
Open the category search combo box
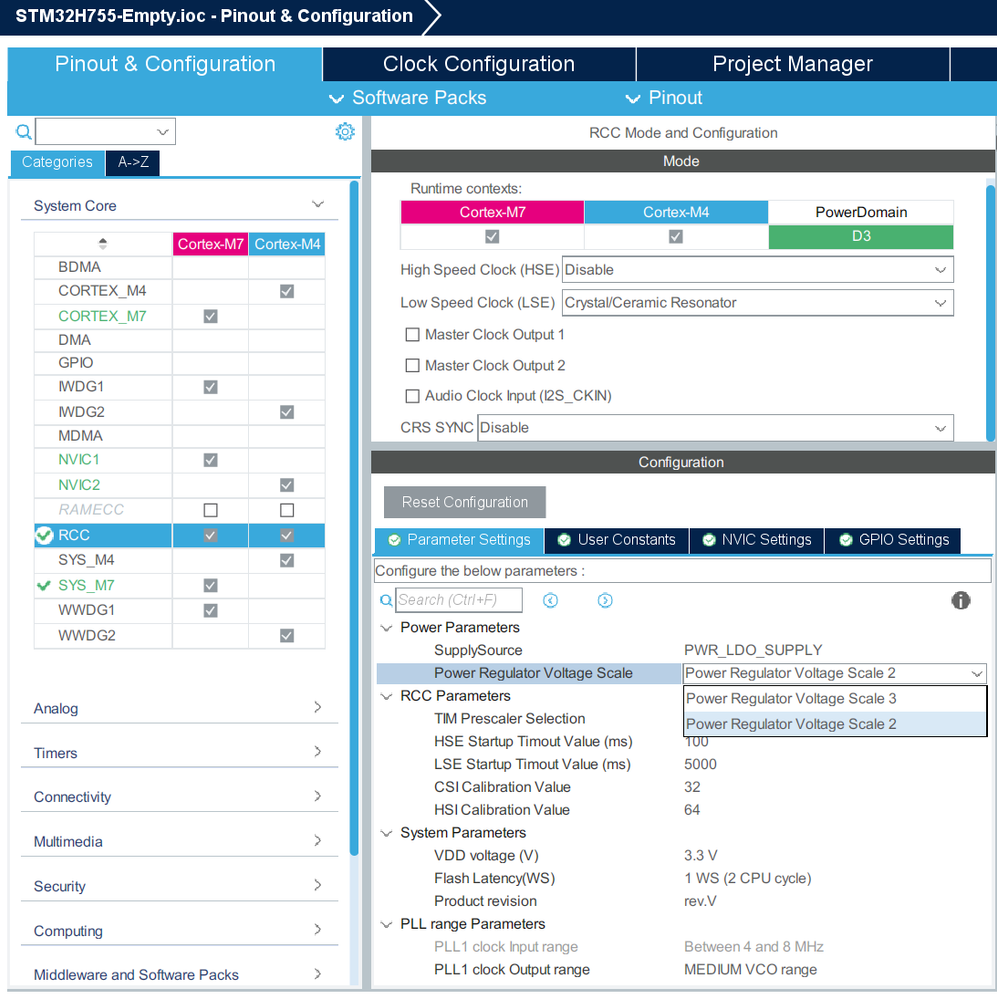click(x=105, y=132)
